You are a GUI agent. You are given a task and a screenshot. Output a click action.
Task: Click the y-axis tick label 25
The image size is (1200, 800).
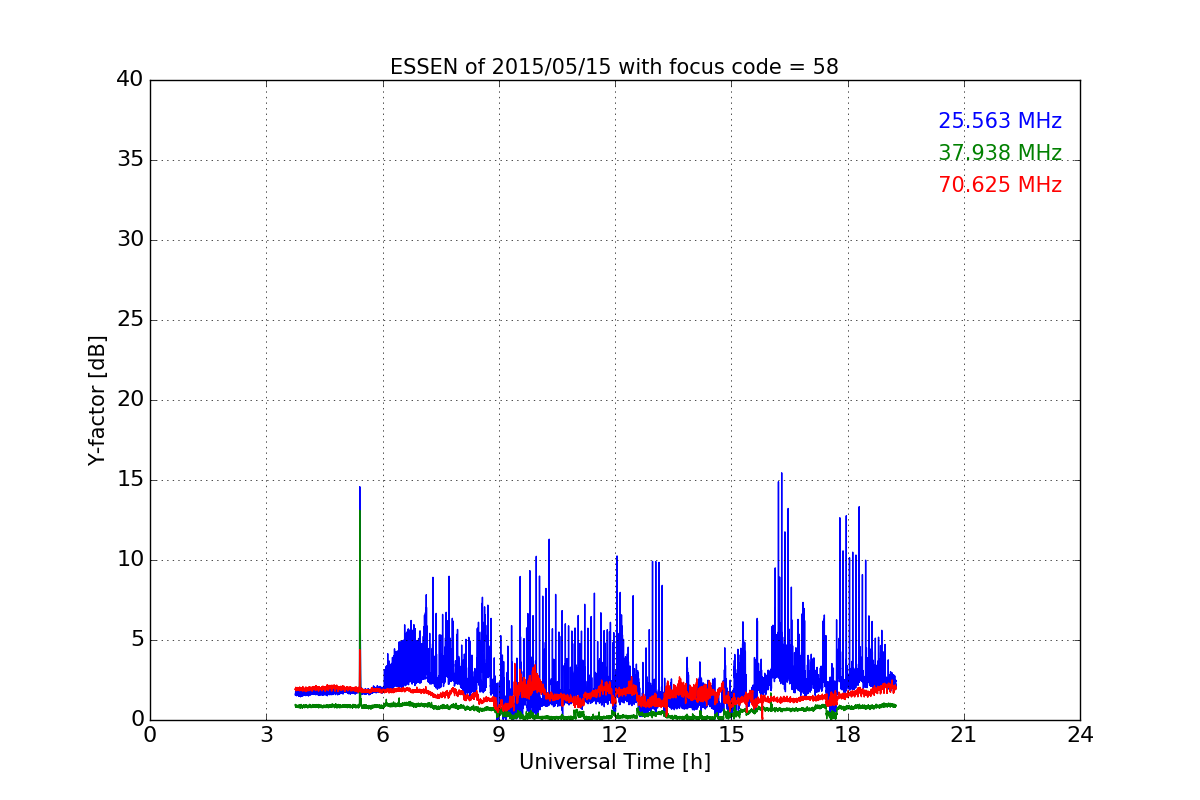click(129, 319)
